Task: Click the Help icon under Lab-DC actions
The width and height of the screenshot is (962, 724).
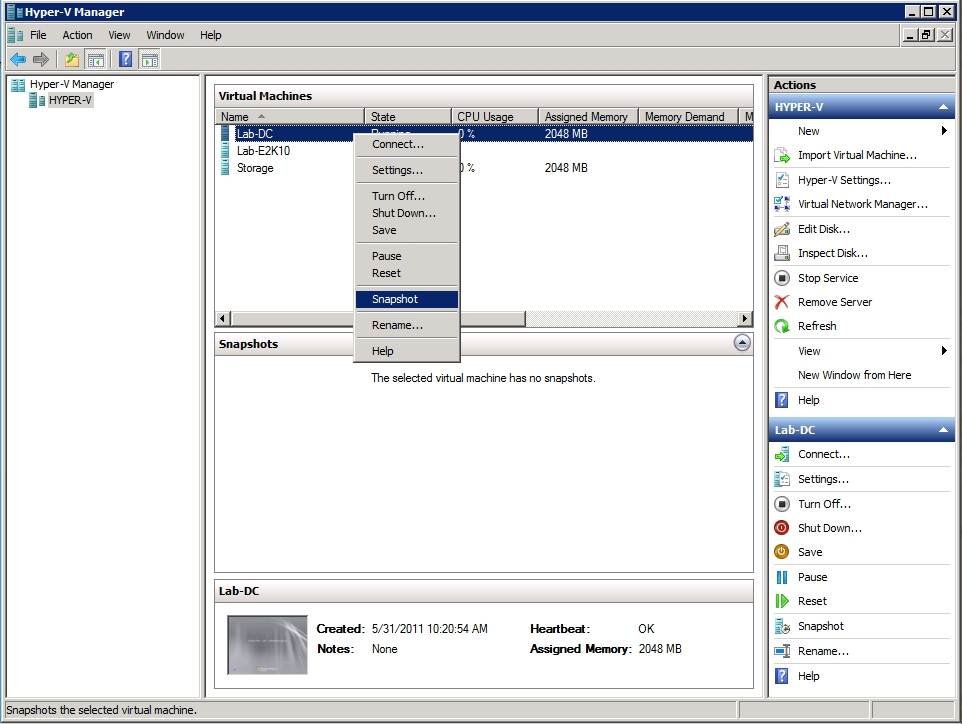Action: click(x=782, y=676)
